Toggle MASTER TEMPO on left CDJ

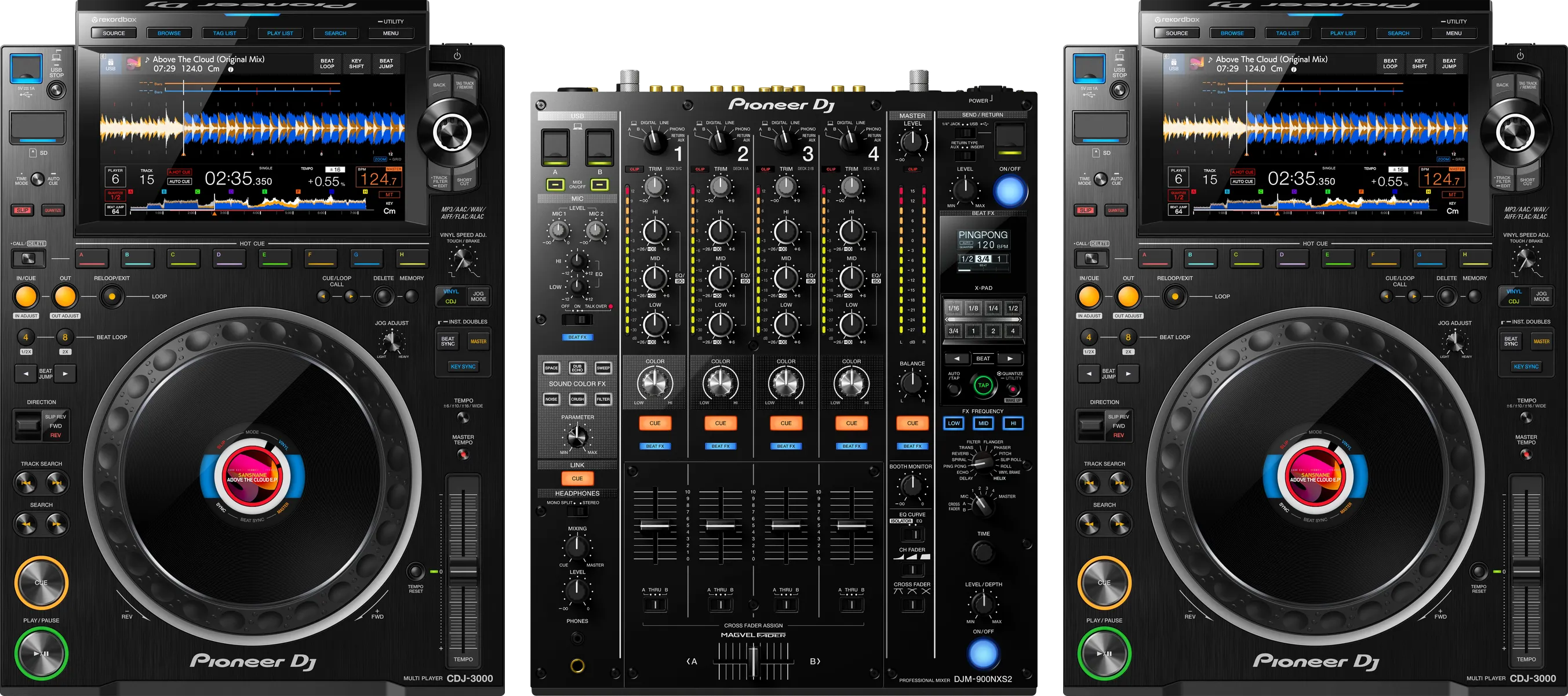pos(463,454)
